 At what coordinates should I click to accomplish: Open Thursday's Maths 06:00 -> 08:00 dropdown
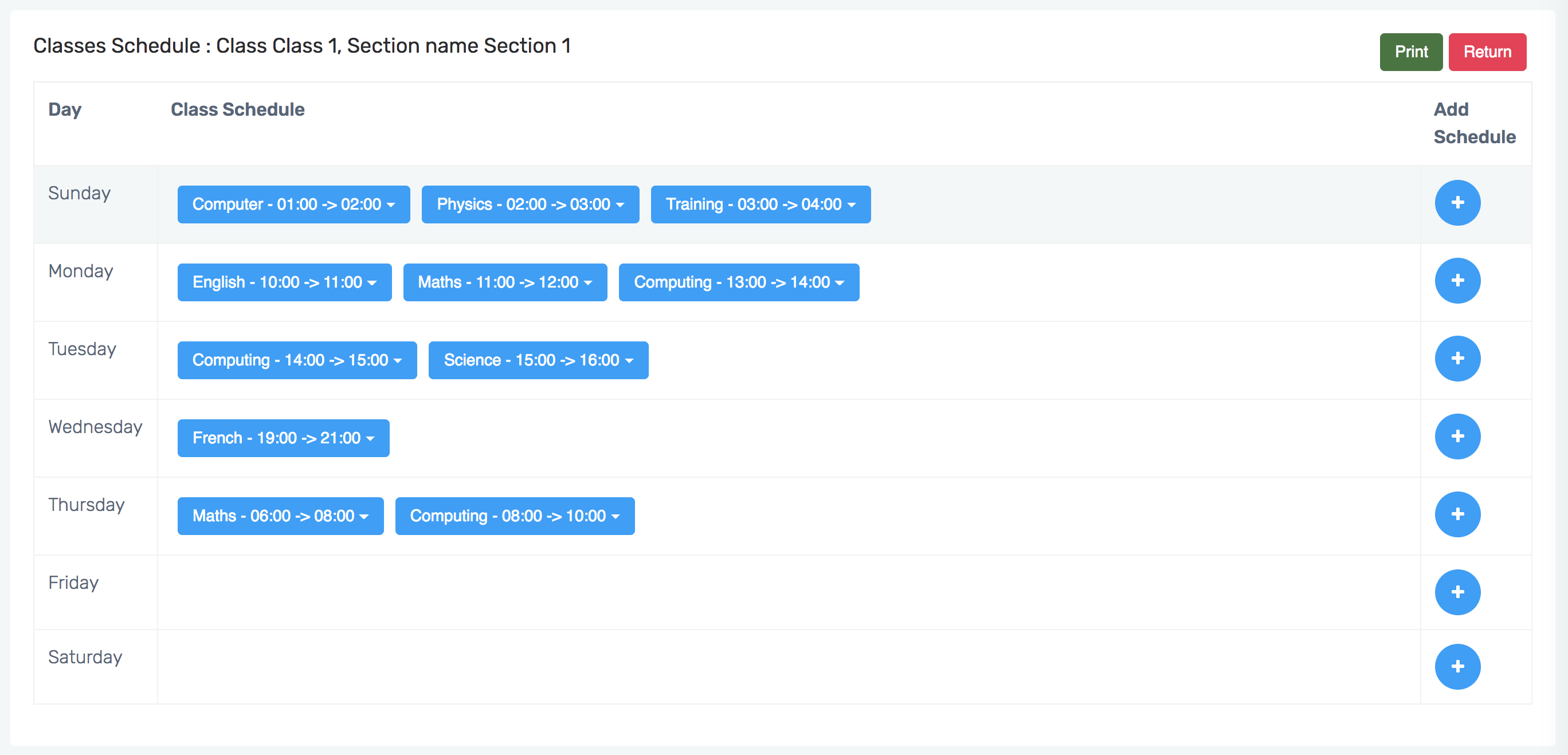[280, 516]
